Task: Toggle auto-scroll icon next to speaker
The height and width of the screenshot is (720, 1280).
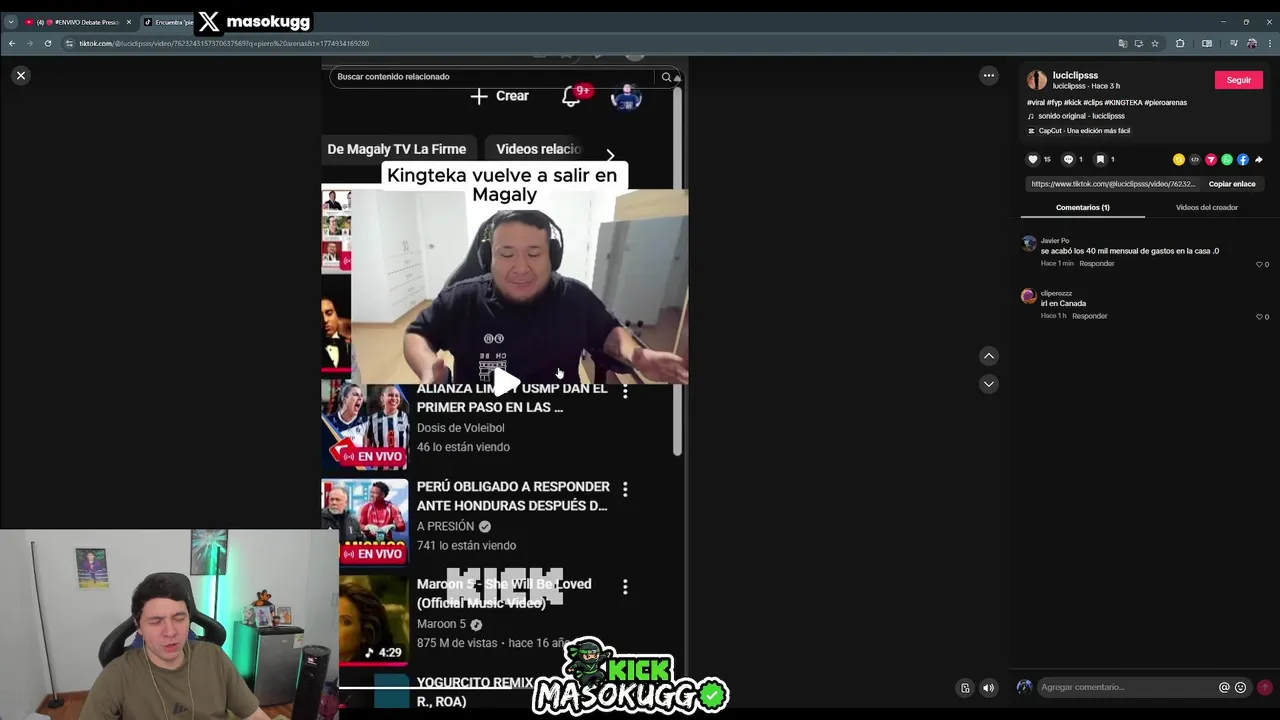Action: click(x=965, y=687)
